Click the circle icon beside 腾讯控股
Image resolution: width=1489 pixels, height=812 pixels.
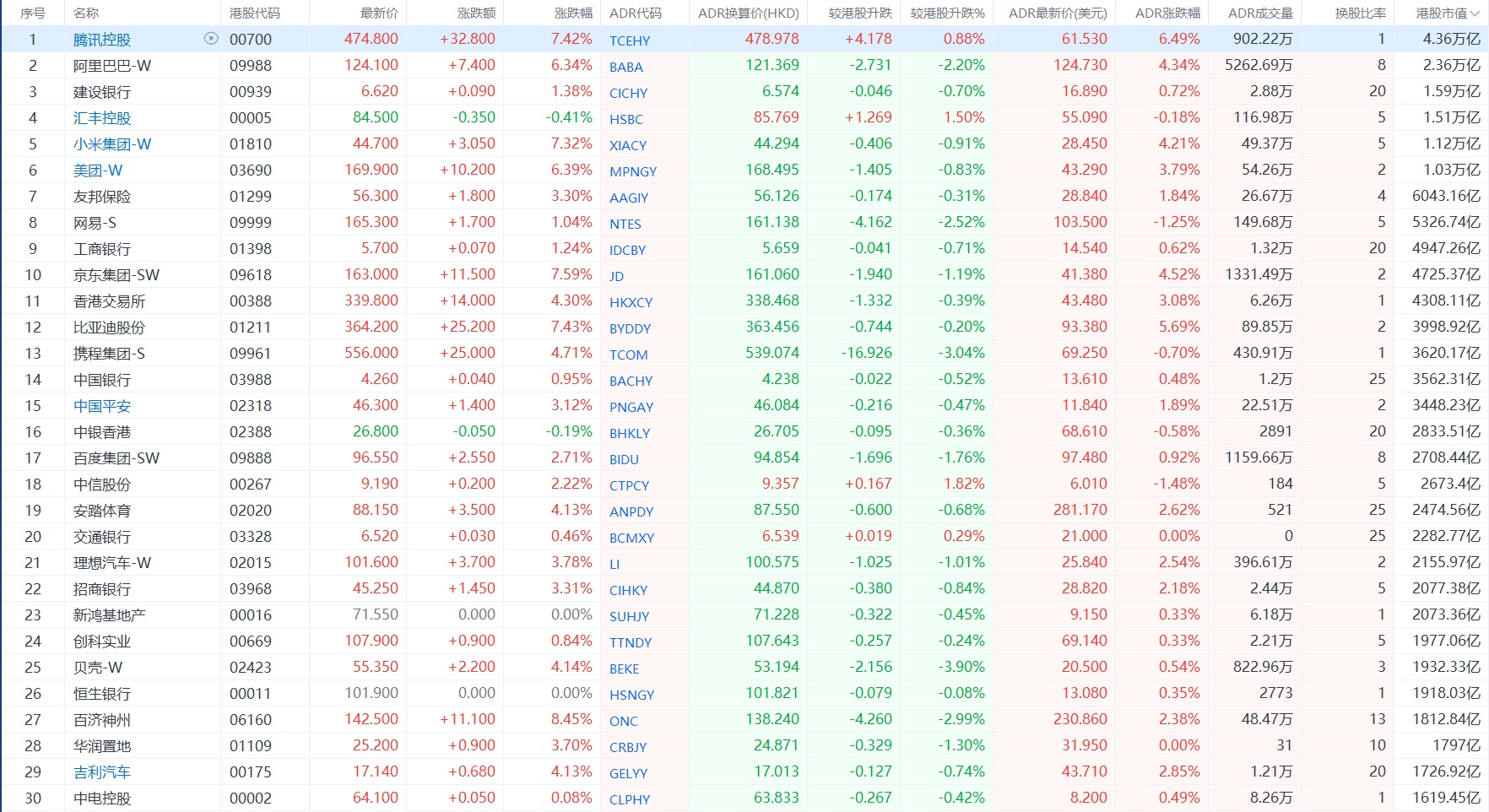(211, 39)
